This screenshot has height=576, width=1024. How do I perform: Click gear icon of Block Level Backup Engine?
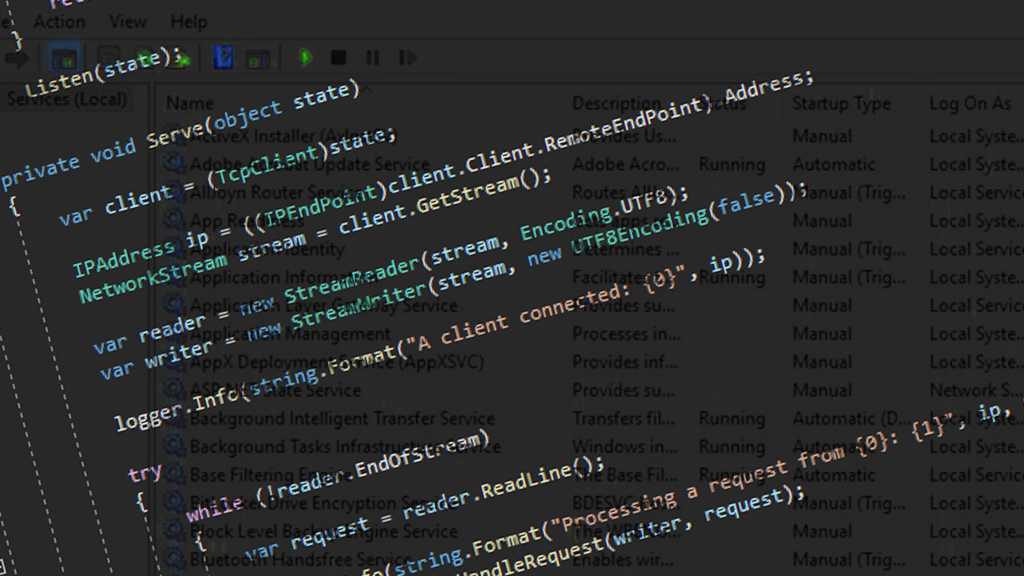point(174,530)
